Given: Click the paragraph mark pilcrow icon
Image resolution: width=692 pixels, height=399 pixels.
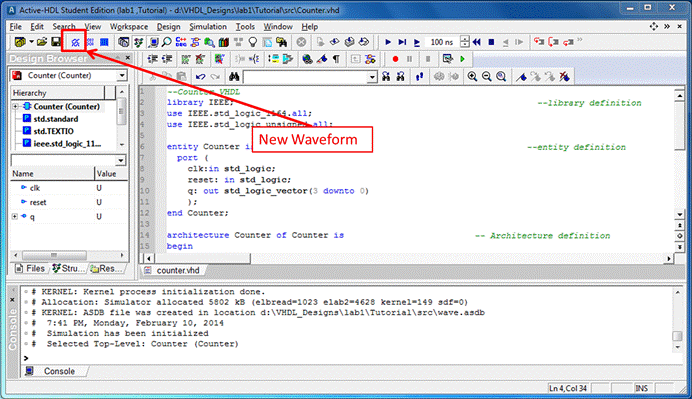Looking at the screenshot, I should point(336,59).
